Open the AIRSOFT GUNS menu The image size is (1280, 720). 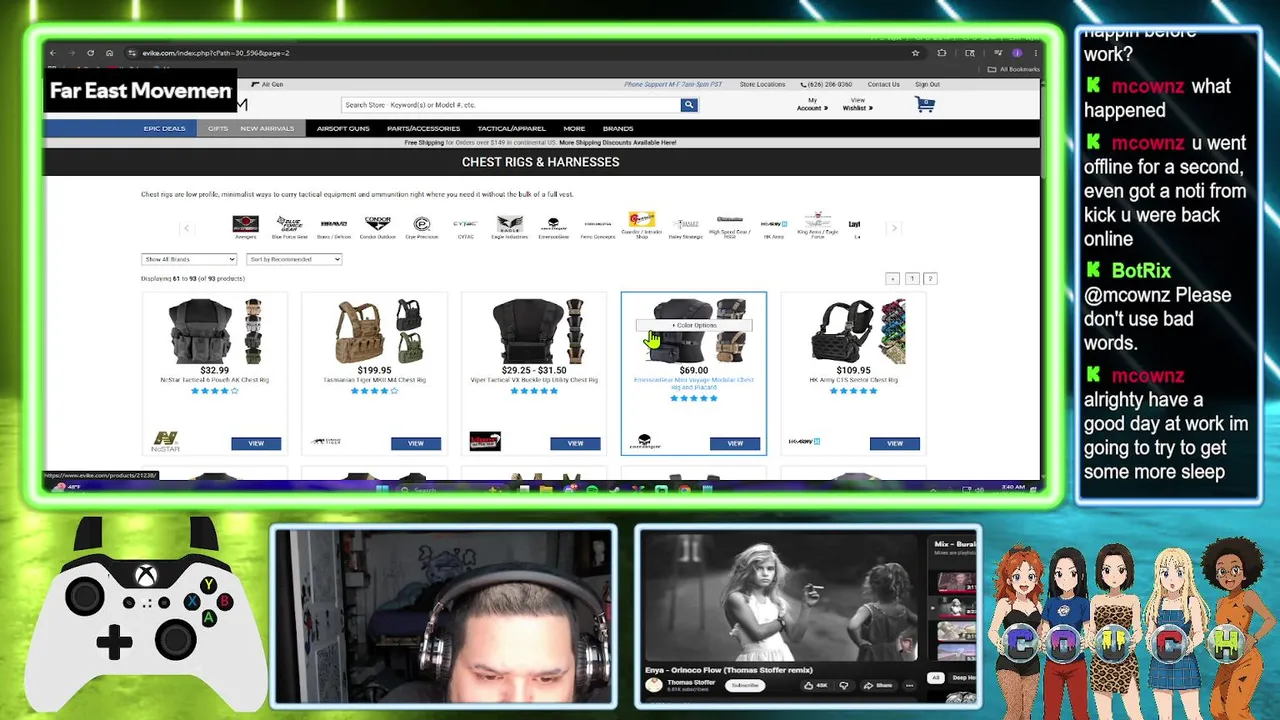pyautogui.click(x=343, y=128)
